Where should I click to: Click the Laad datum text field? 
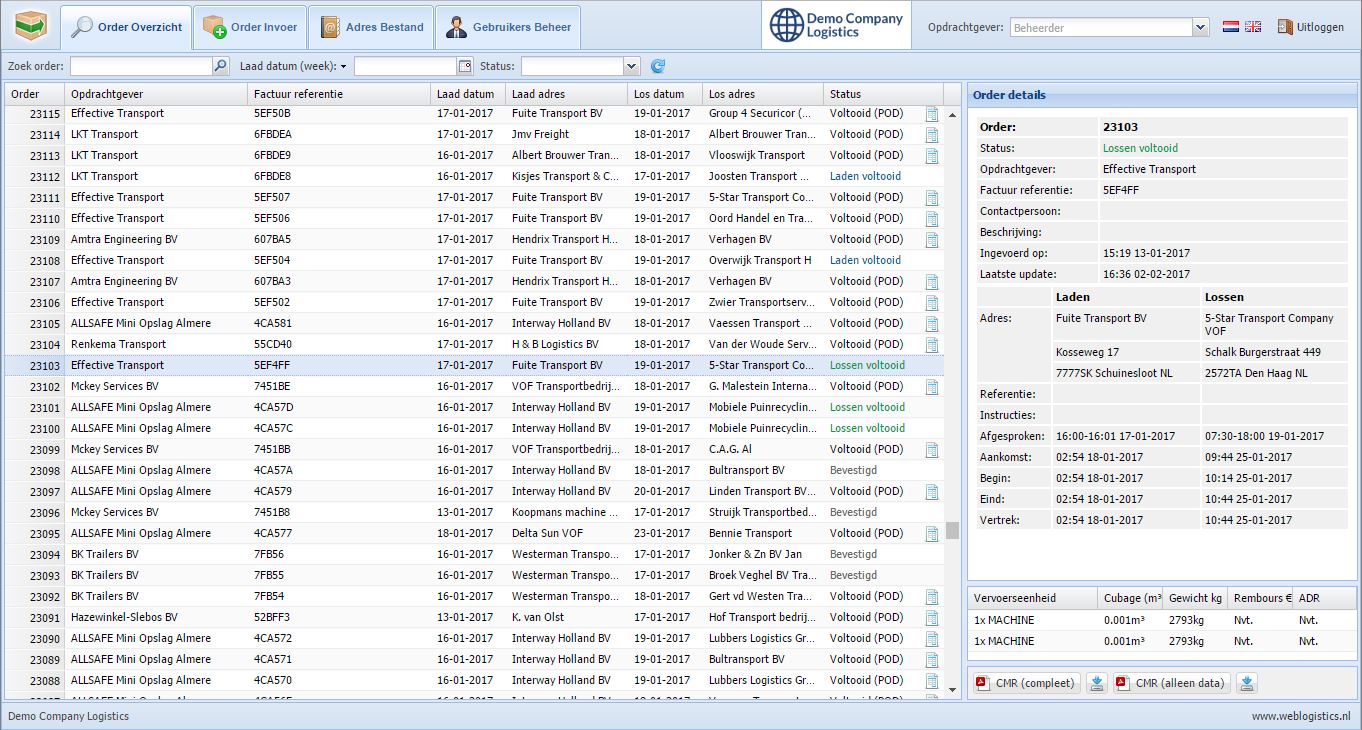click(405, 66)
